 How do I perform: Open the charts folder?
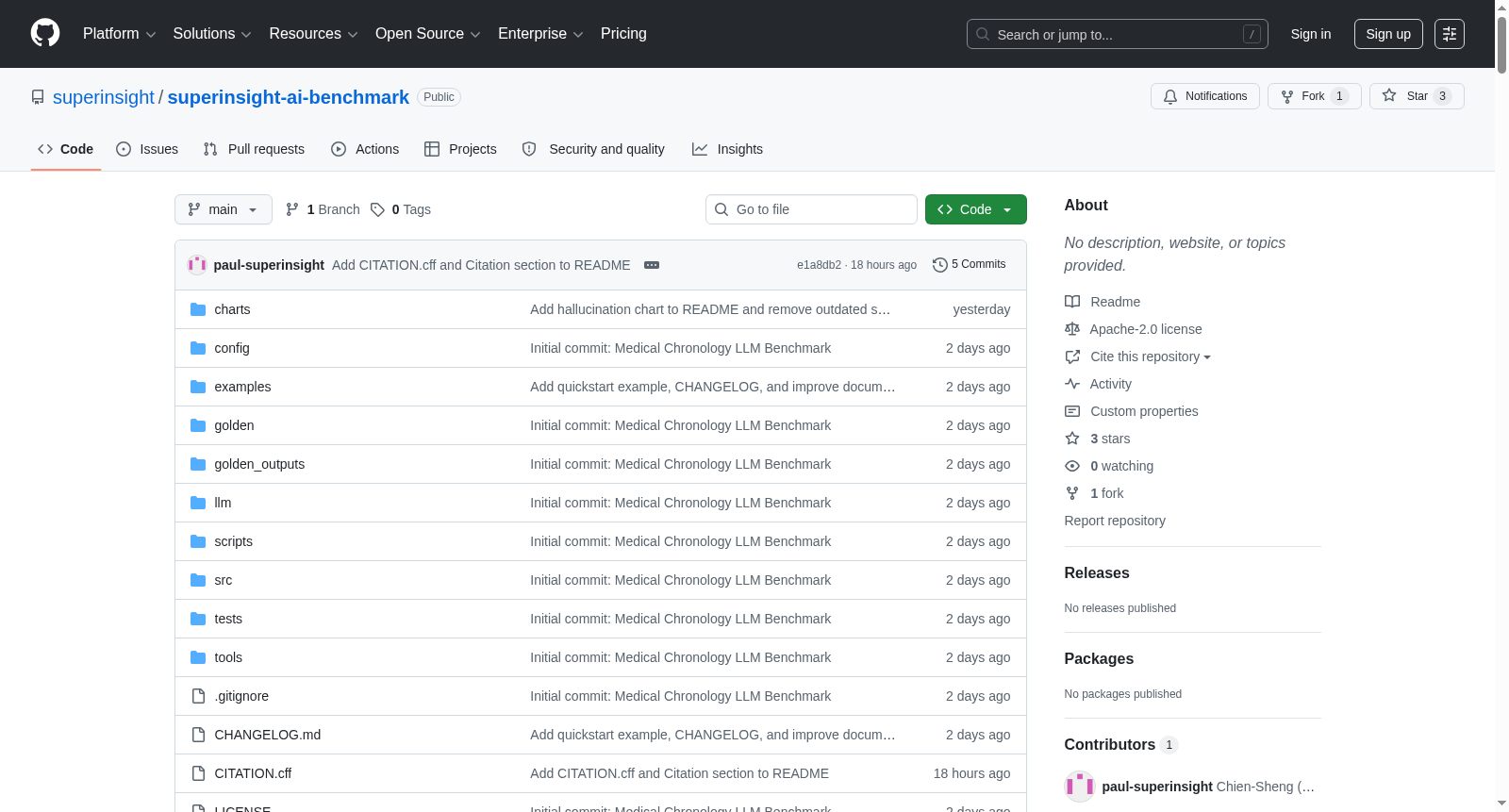click(x=232, y=309)
